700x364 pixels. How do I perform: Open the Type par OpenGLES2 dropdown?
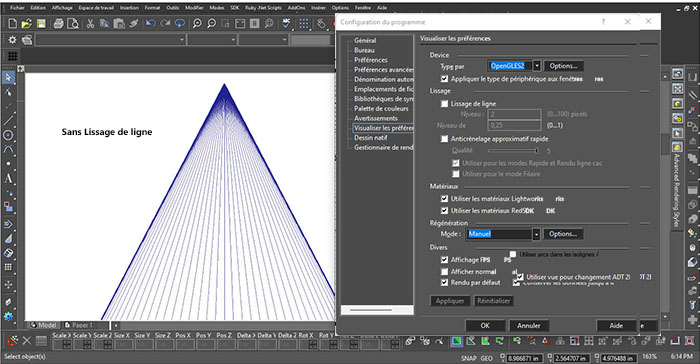(x=537, y=66)
